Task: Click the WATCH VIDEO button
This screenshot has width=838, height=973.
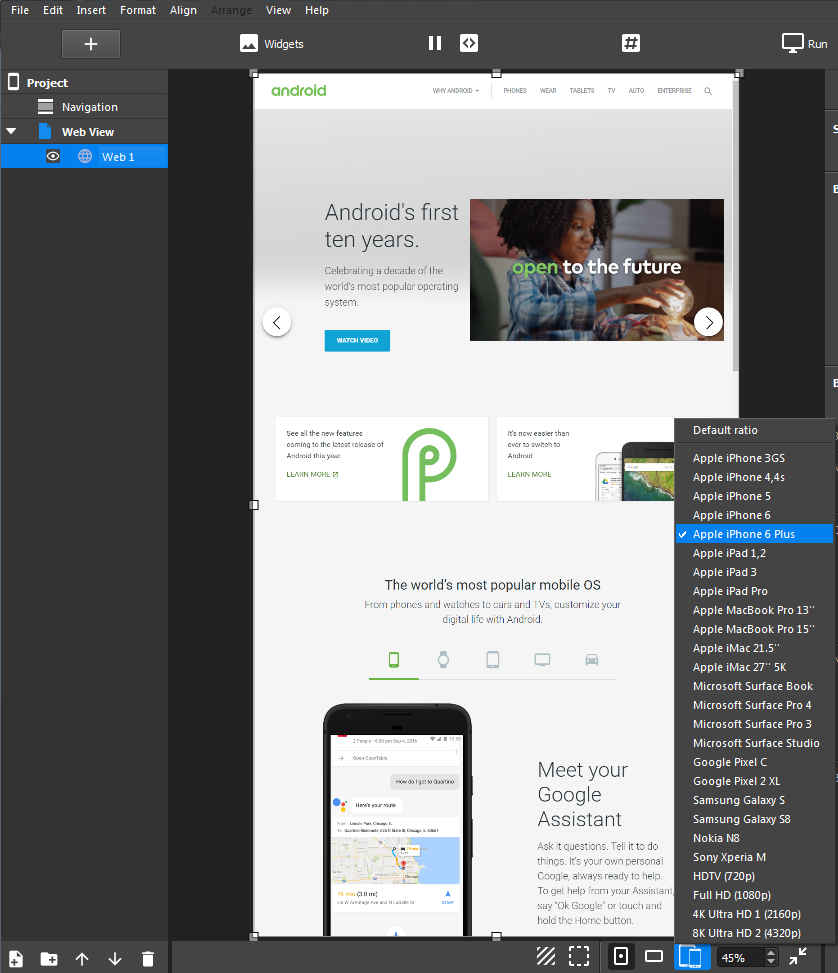Action: coord(357,340)
